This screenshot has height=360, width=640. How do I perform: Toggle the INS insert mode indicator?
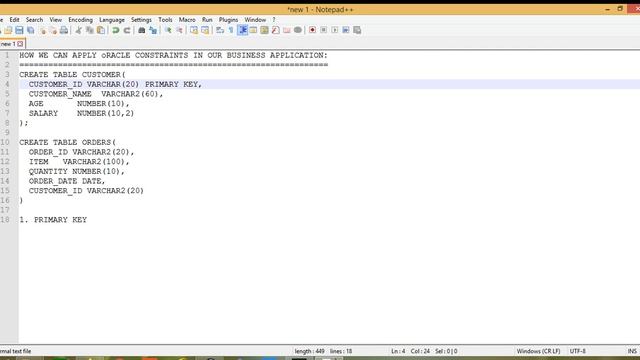(632, 351)
